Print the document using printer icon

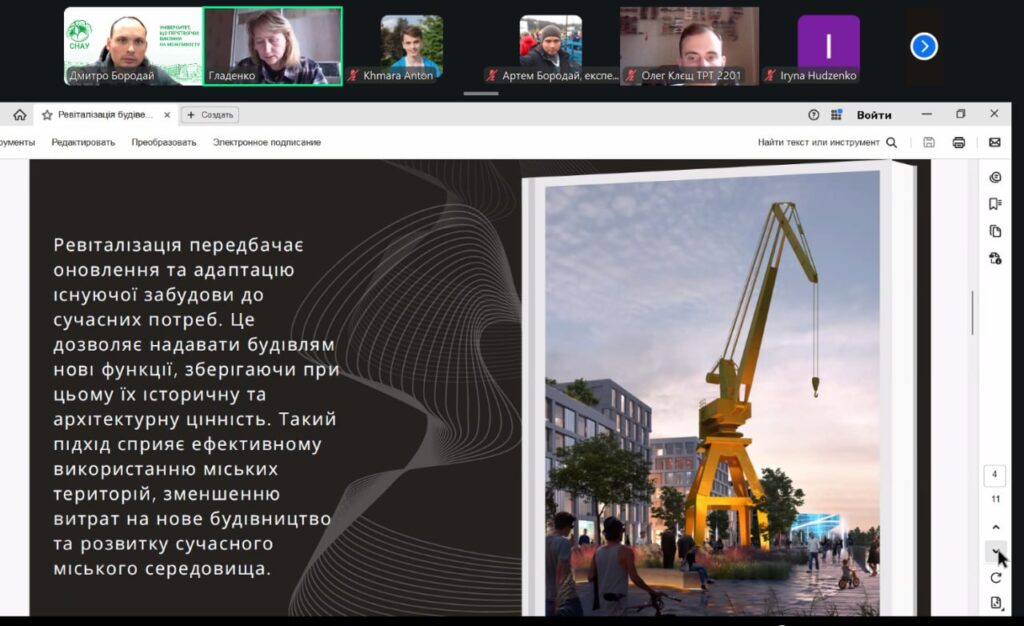(959, 143)
